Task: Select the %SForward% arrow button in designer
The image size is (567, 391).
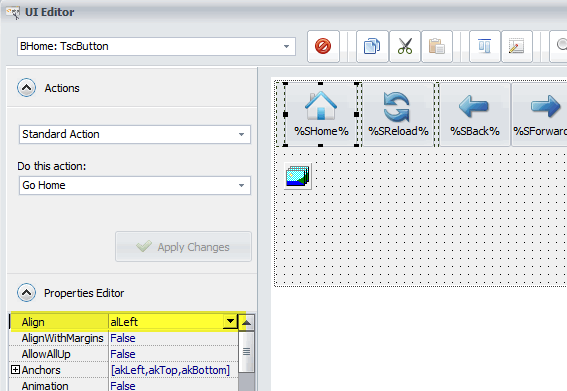Action: tap(540, 114)
